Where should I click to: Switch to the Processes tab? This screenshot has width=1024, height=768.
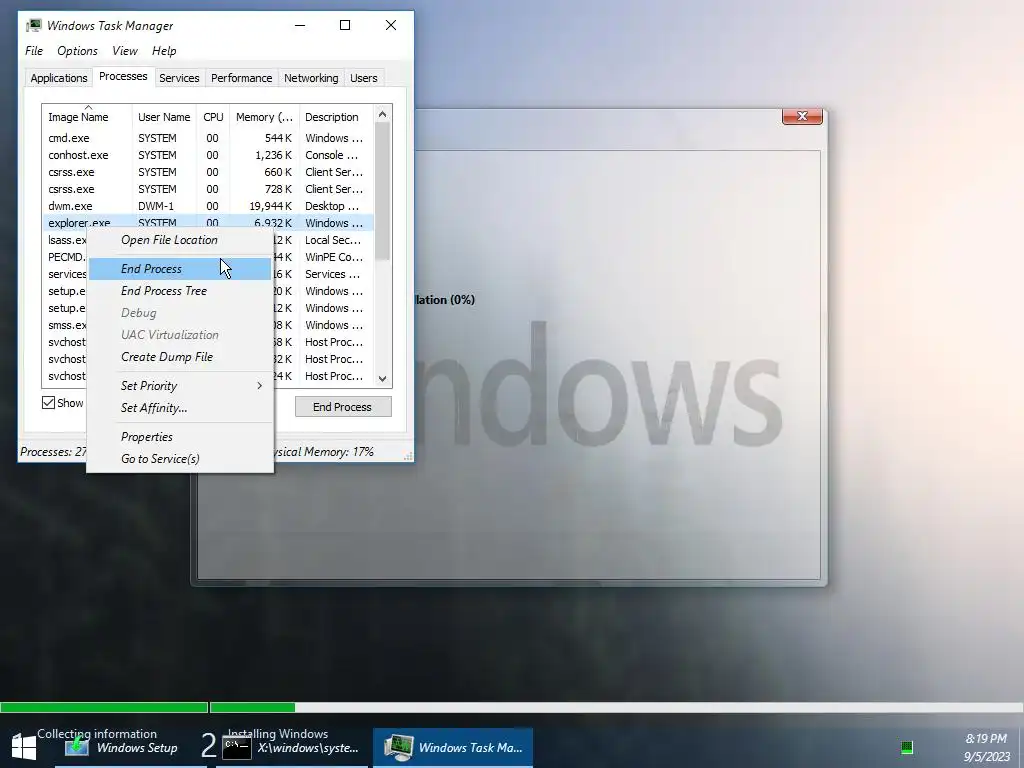(x=123, y=76)
